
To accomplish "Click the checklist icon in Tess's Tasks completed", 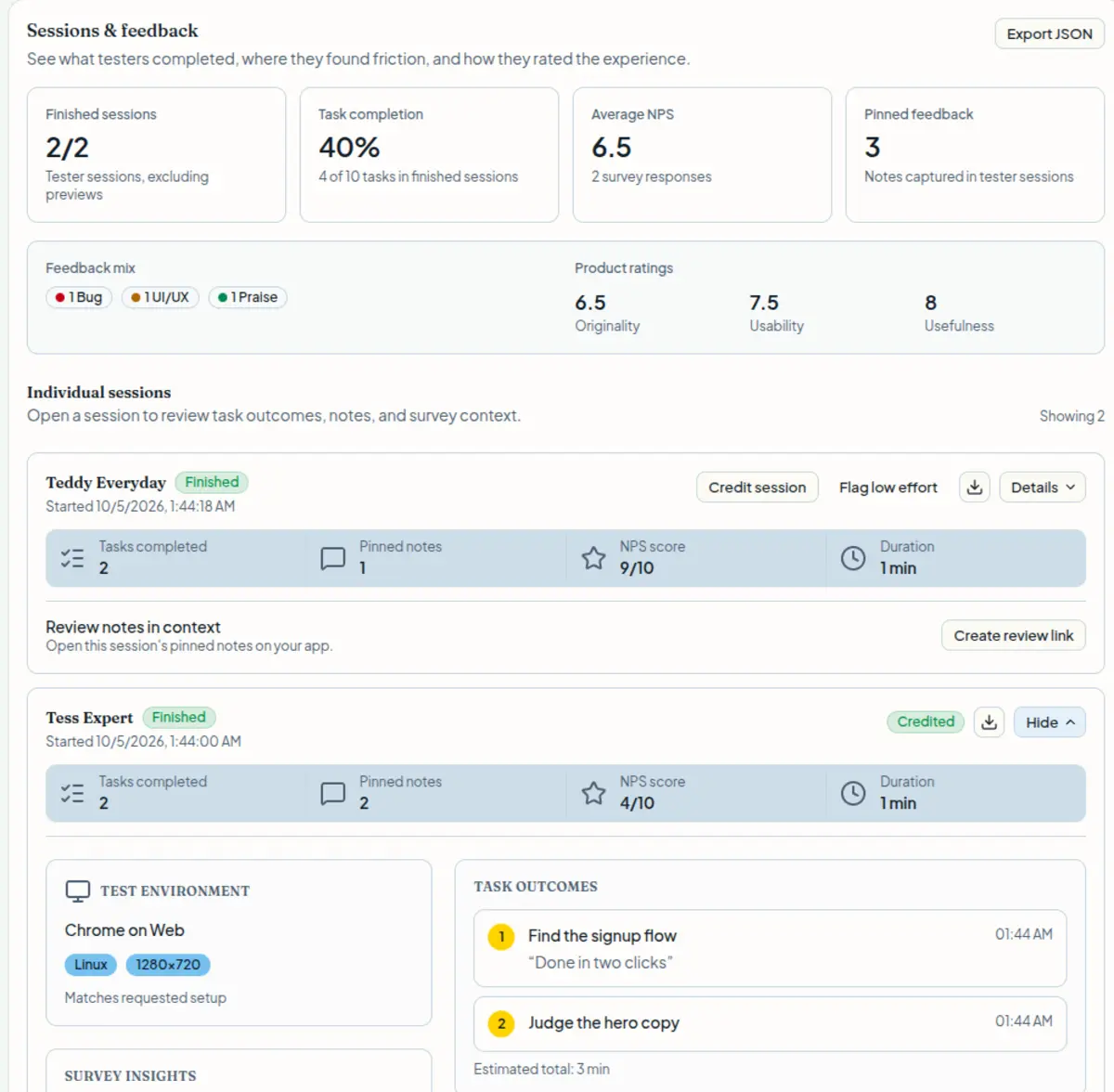I will coord(72,793).
